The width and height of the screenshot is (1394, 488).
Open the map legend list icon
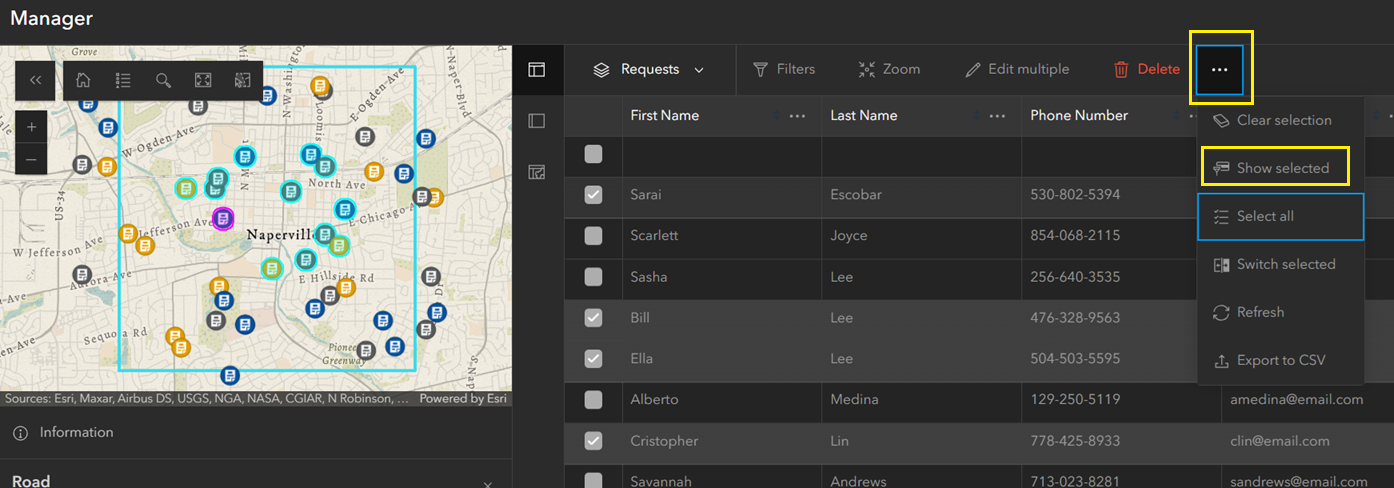(123, 81)
